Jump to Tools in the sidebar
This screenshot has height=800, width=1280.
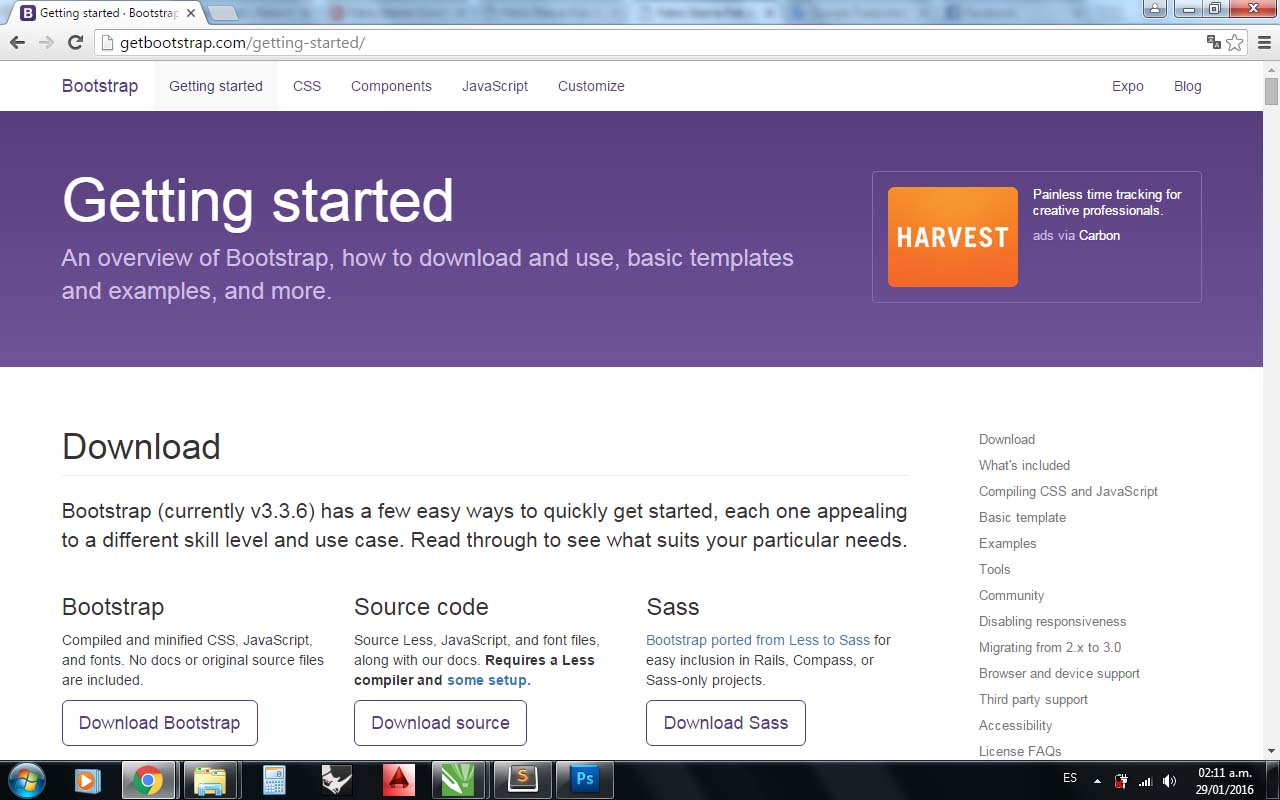[994, 569]
